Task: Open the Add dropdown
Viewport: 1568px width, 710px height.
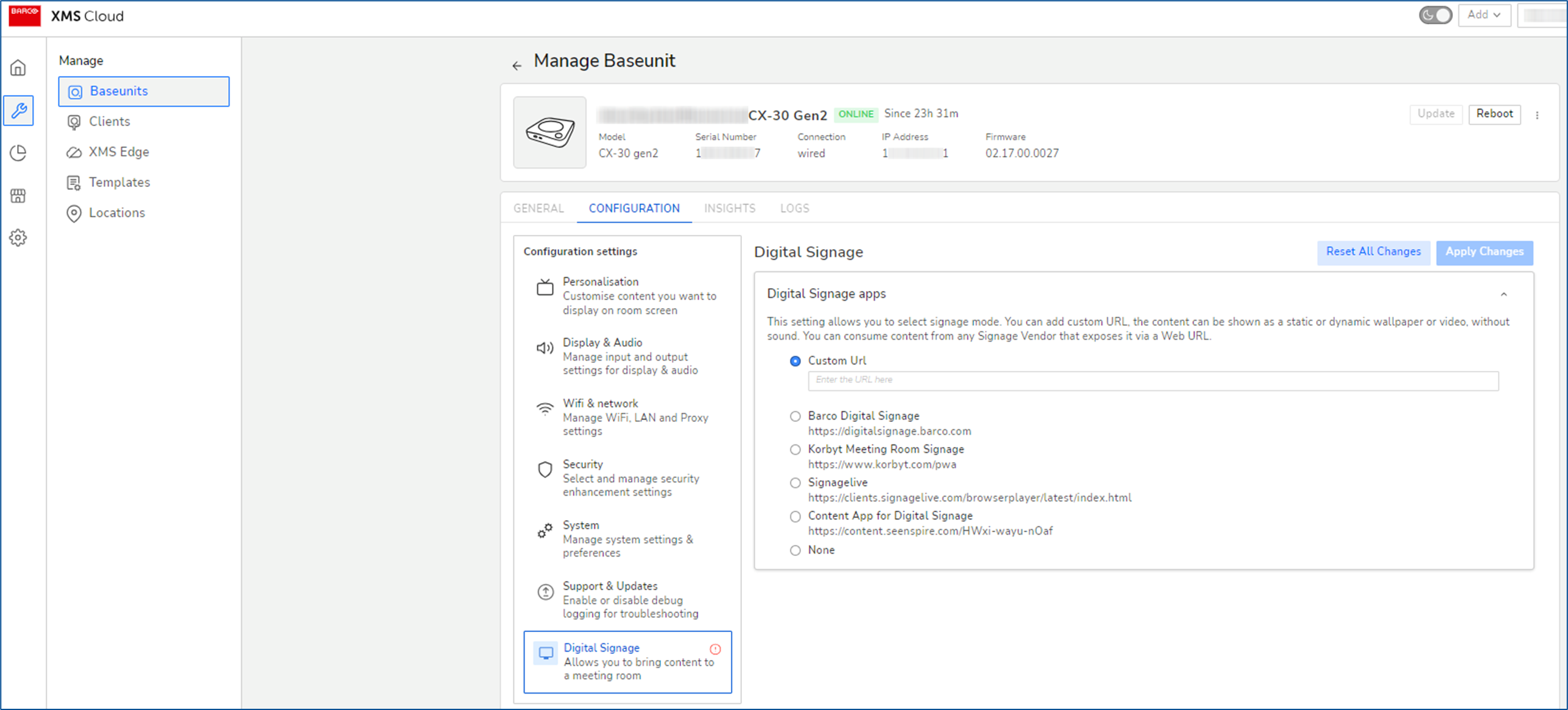Action: (1484, 15)
